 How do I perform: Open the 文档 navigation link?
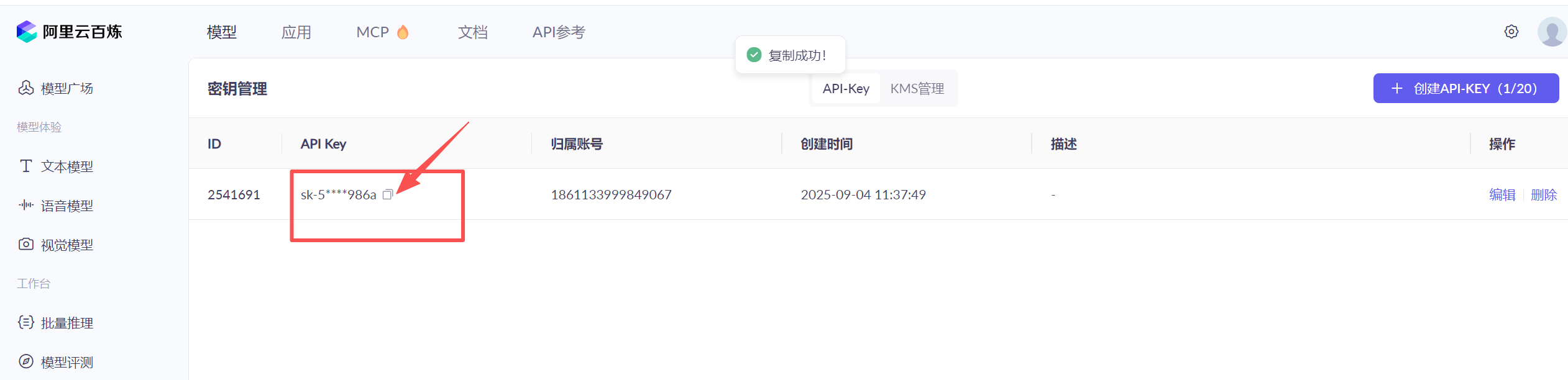[473, 32]
